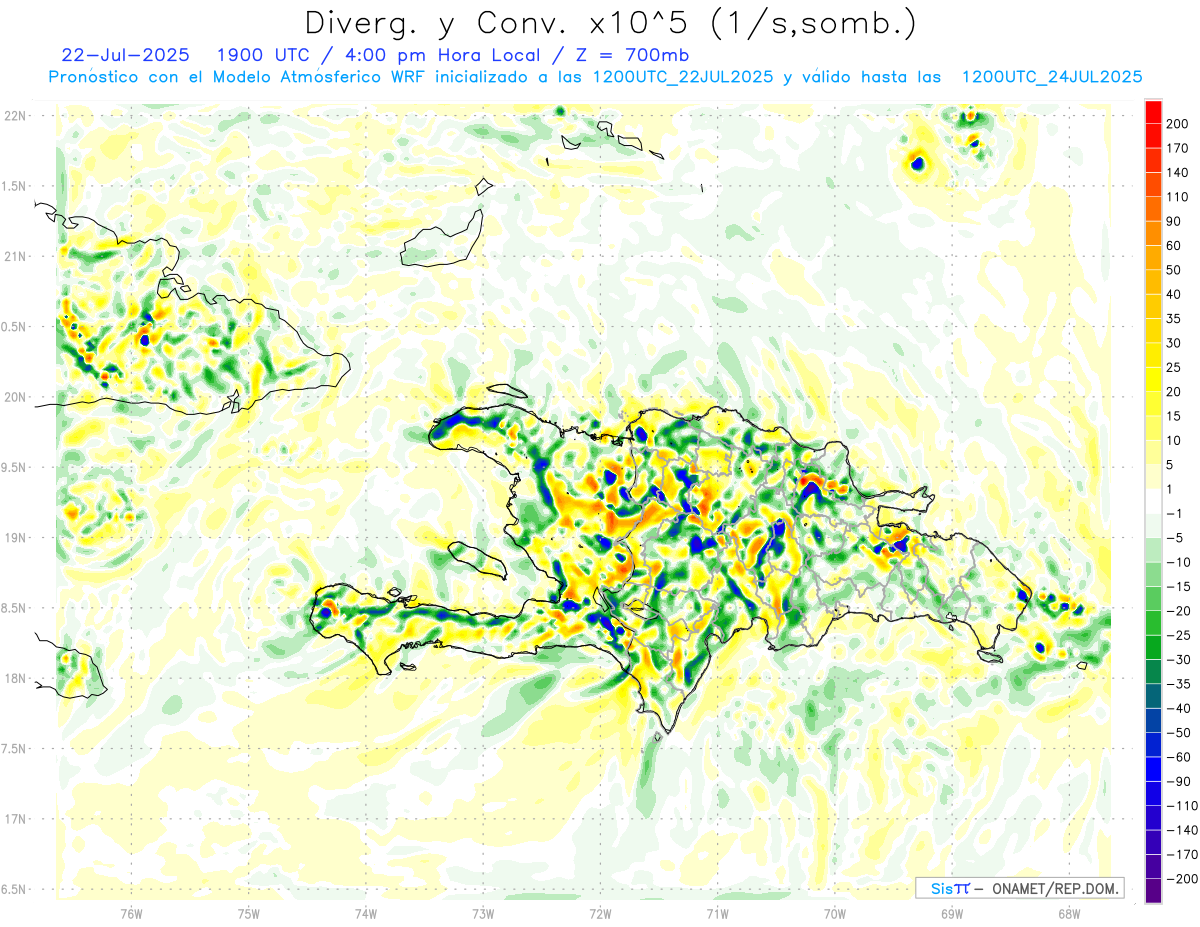Viewport: 1200px width, 927px height.
Task: Click the '69W' longitude label
Action: click(x=951, y=912)
